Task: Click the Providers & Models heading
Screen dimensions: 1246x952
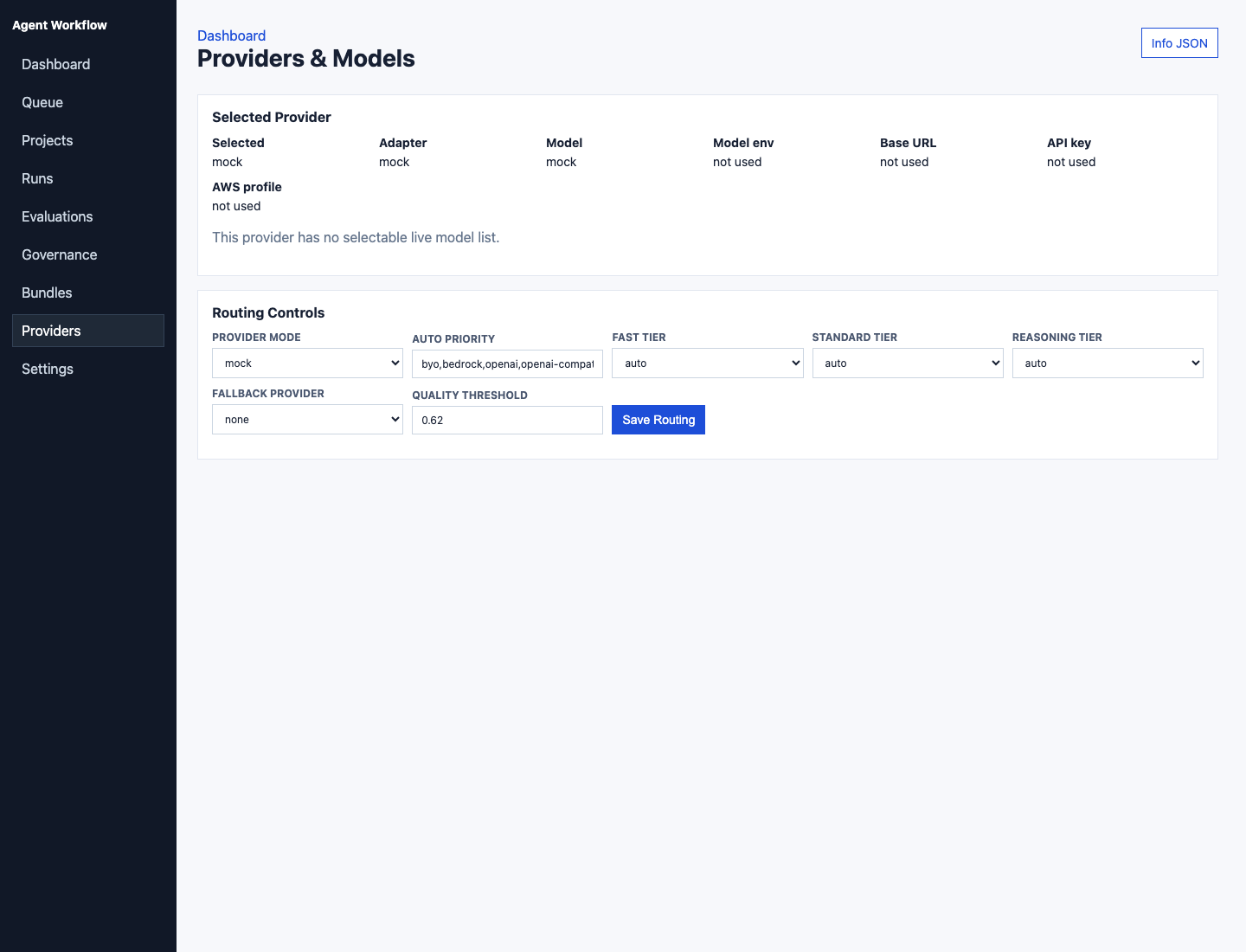Action: coord(306,58)
